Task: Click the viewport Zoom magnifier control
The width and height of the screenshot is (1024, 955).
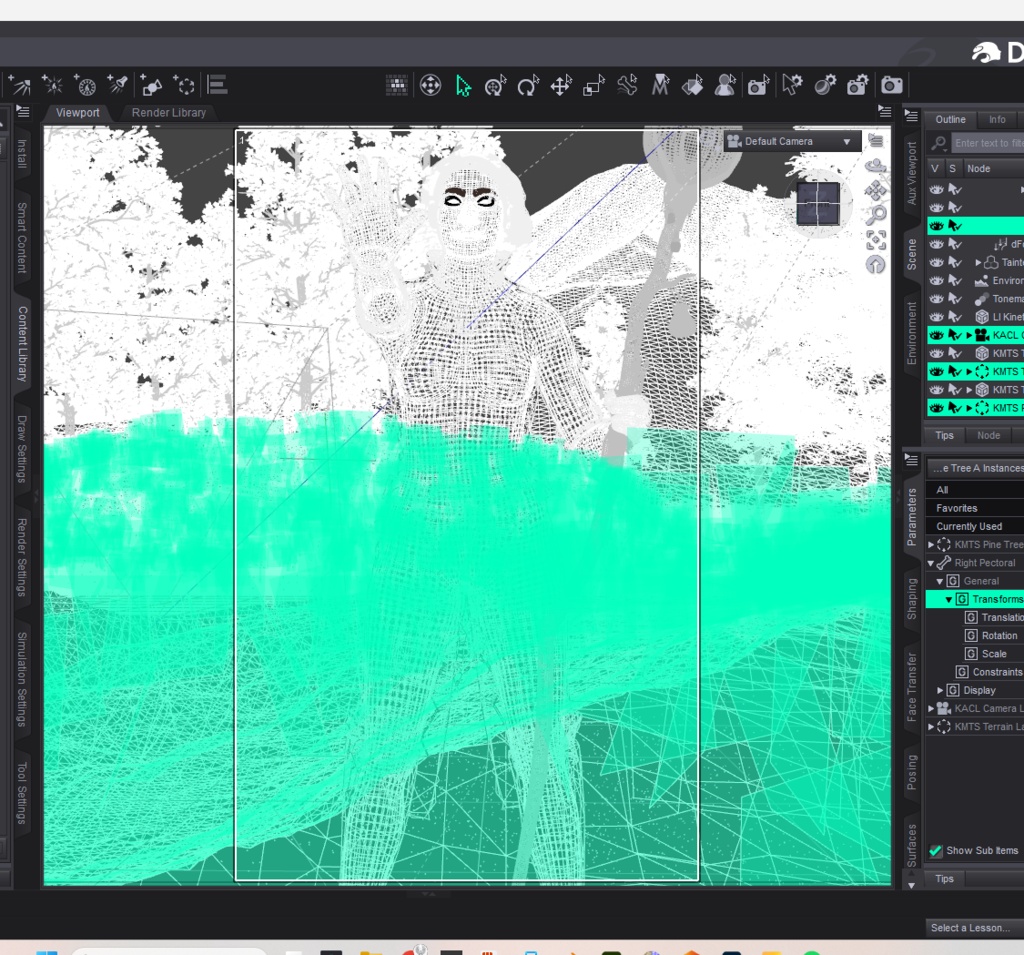Action: [876, 214]
